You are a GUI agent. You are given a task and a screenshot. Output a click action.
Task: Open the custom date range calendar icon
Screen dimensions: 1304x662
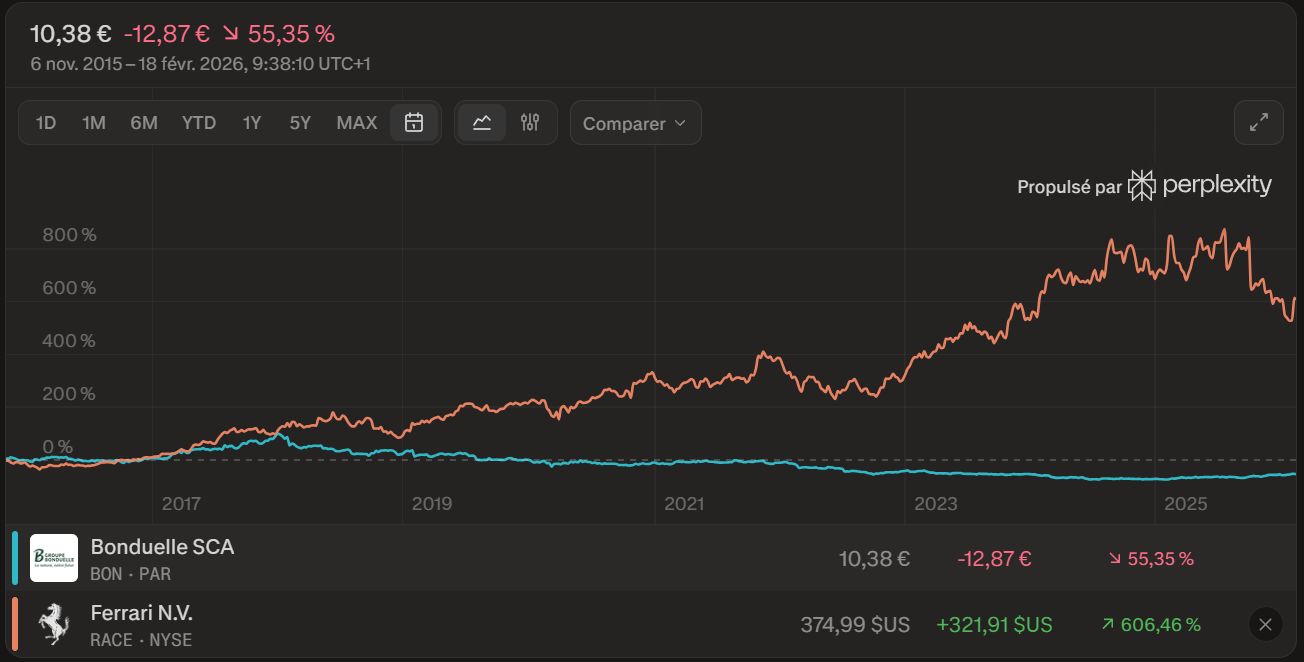tap(414, 123)
